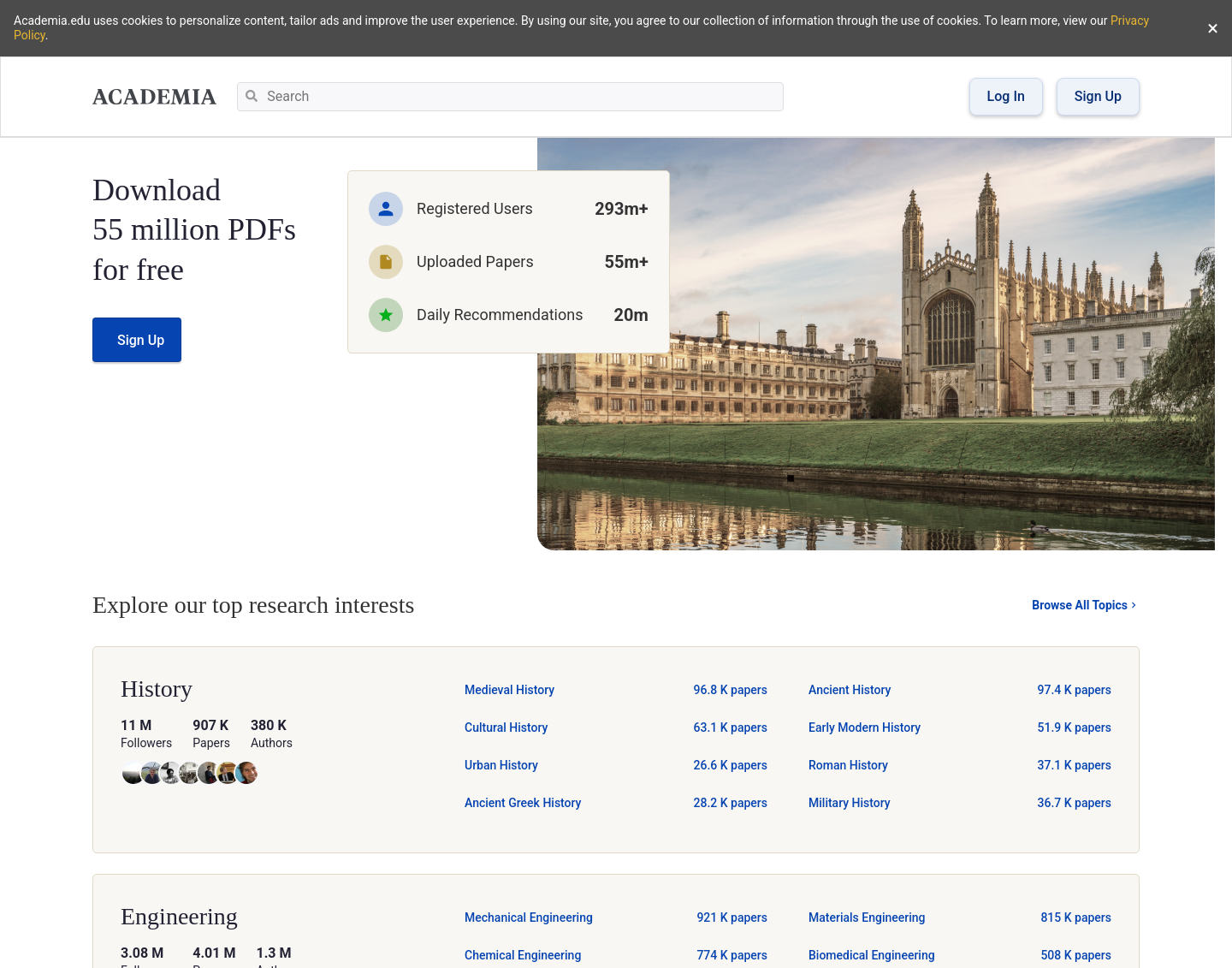The width and height of the screenshot is (1232, 968).
Task: Click the 51.9 K papers count
Action: point(1075,727)
